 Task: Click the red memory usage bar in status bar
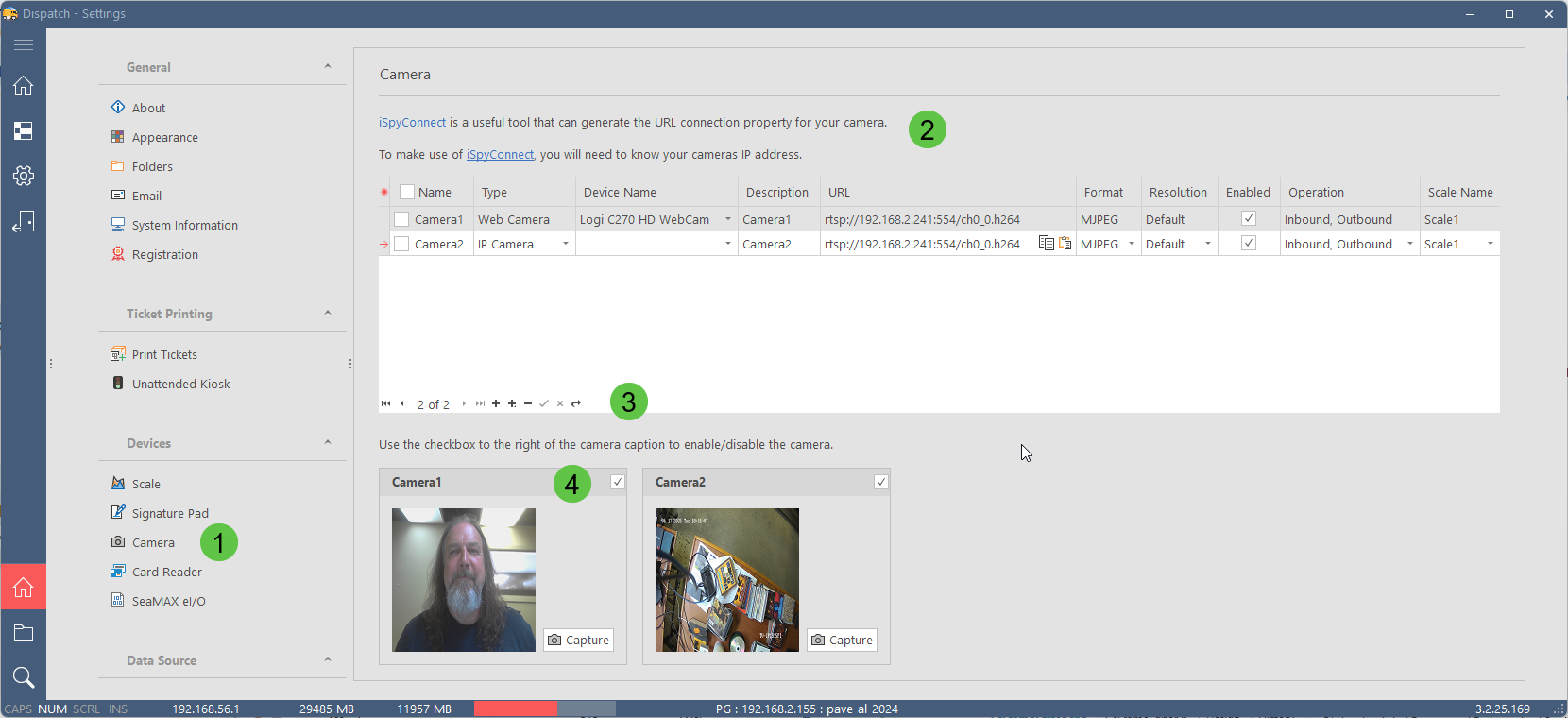tap(515, 709)
